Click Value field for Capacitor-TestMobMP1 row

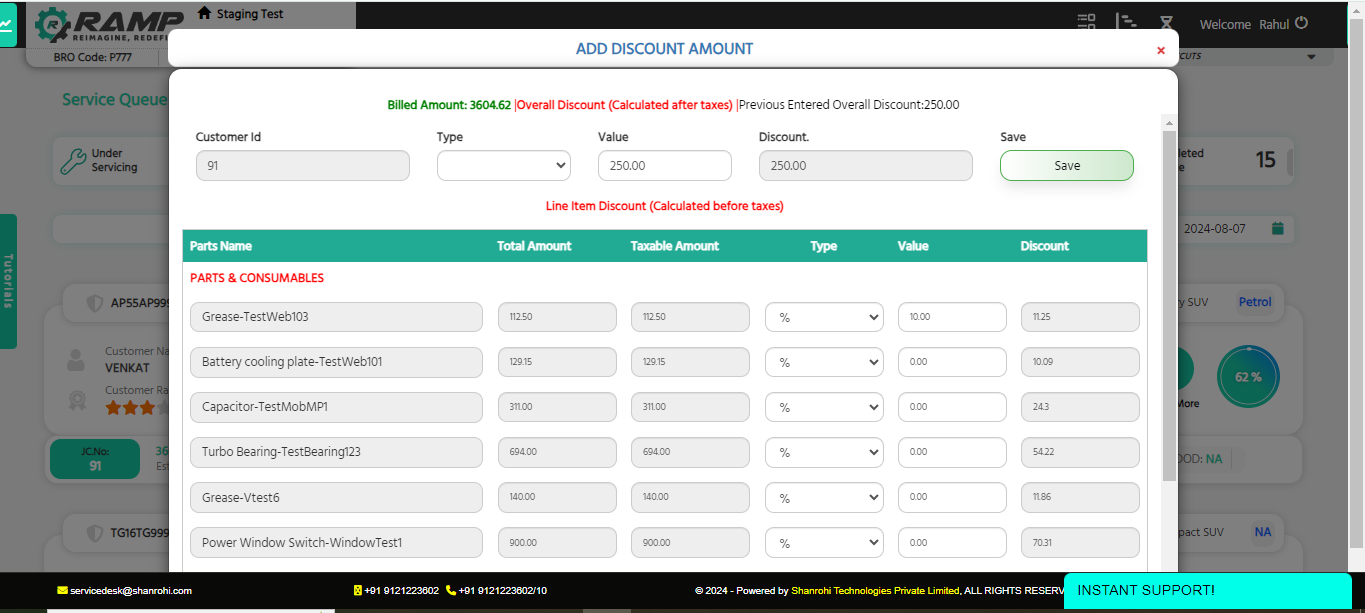click(x=951, y=407)
